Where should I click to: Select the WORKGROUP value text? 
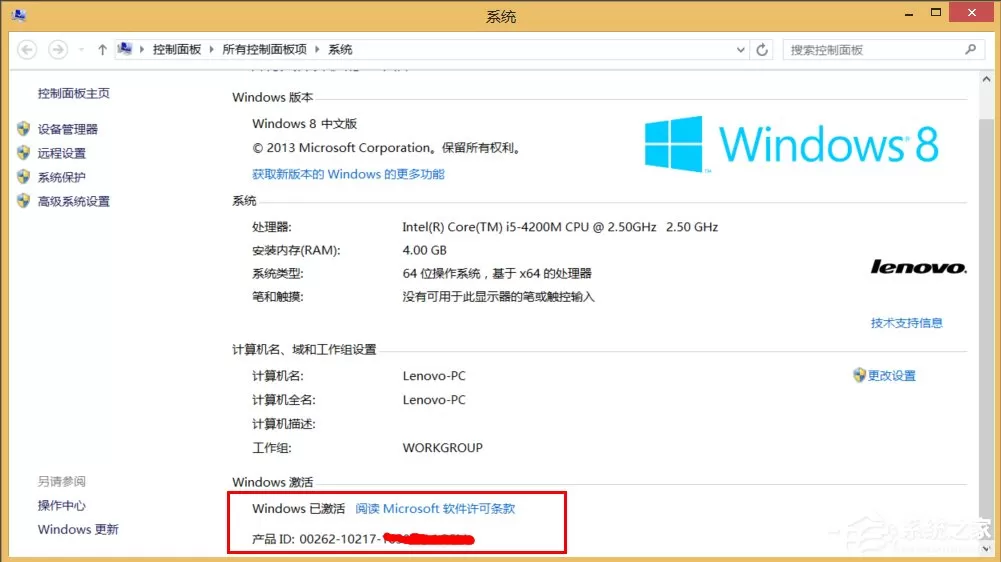coord(442,448)
